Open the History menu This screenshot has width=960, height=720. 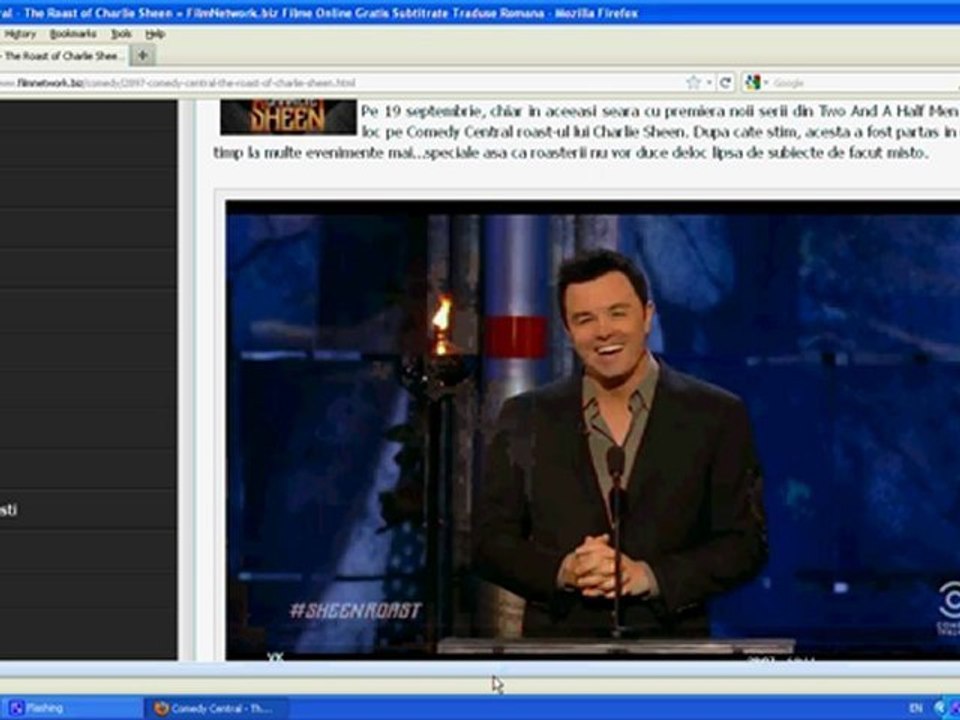pos(20,34)
